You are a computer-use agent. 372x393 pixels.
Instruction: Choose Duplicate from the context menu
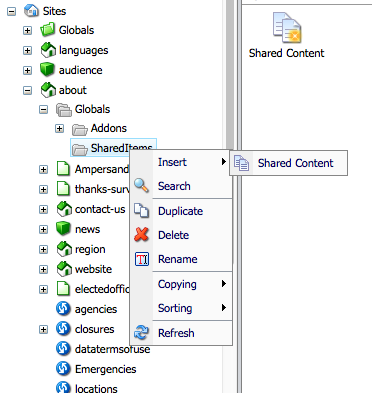tap(181, 211)
